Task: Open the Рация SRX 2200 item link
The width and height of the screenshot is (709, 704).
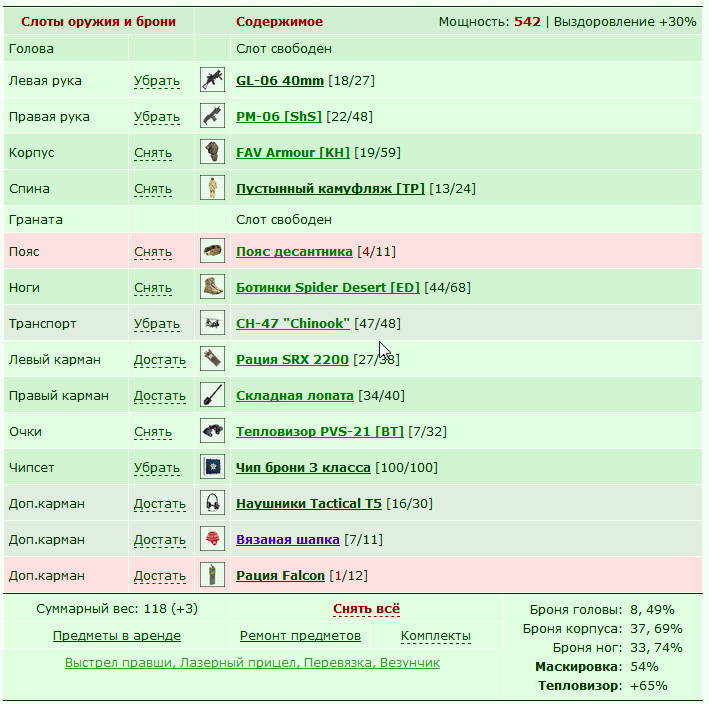Action: pos(292,359)
